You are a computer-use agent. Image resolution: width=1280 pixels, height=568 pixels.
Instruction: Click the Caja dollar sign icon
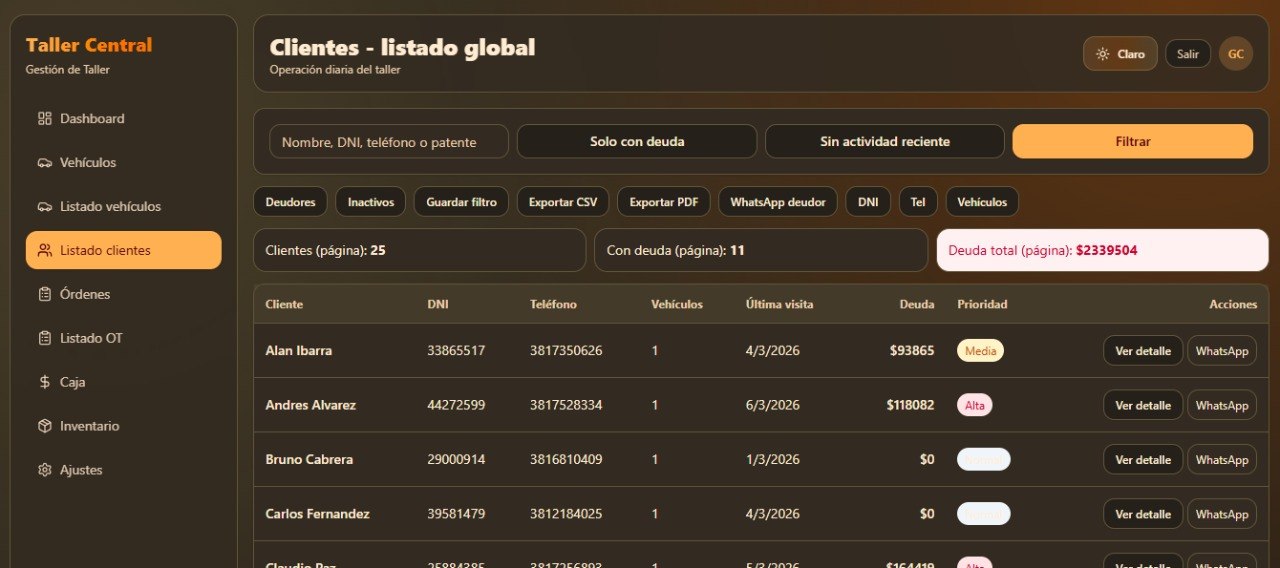coord(44,383)
